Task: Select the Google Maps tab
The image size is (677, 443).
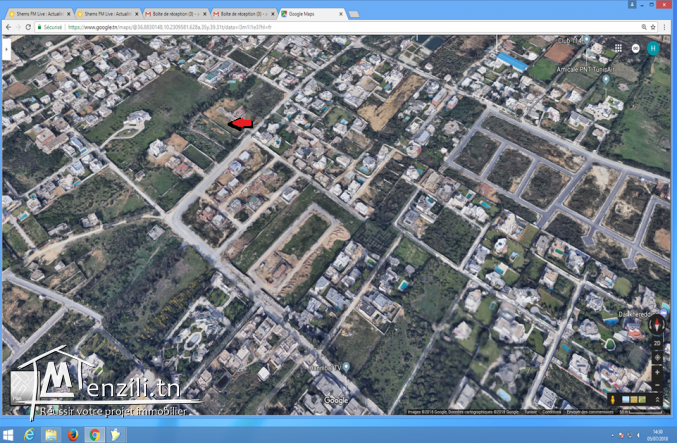Action: (x=310, y=14)
